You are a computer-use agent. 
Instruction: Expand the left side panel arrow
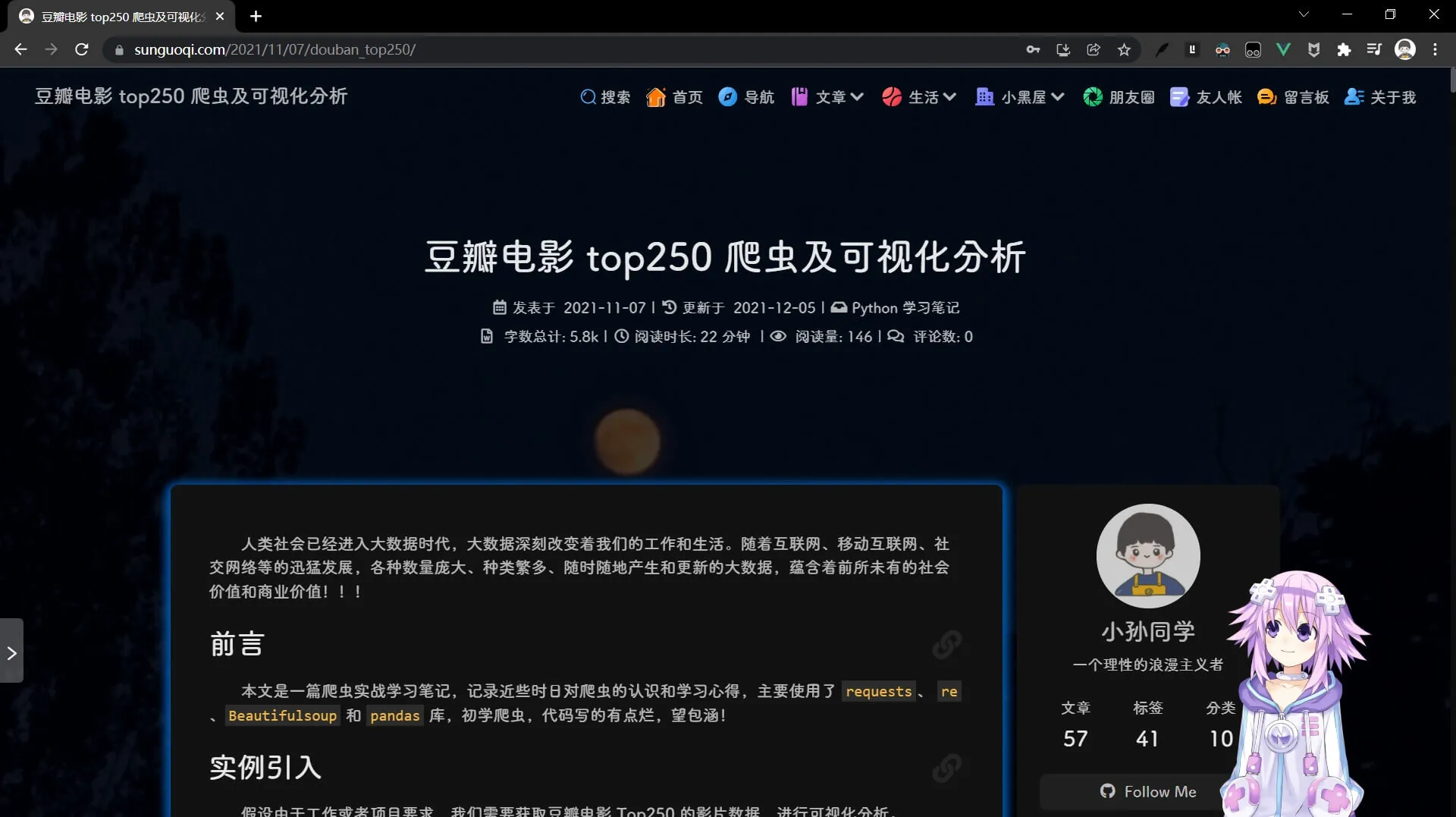tap(11, 652)
